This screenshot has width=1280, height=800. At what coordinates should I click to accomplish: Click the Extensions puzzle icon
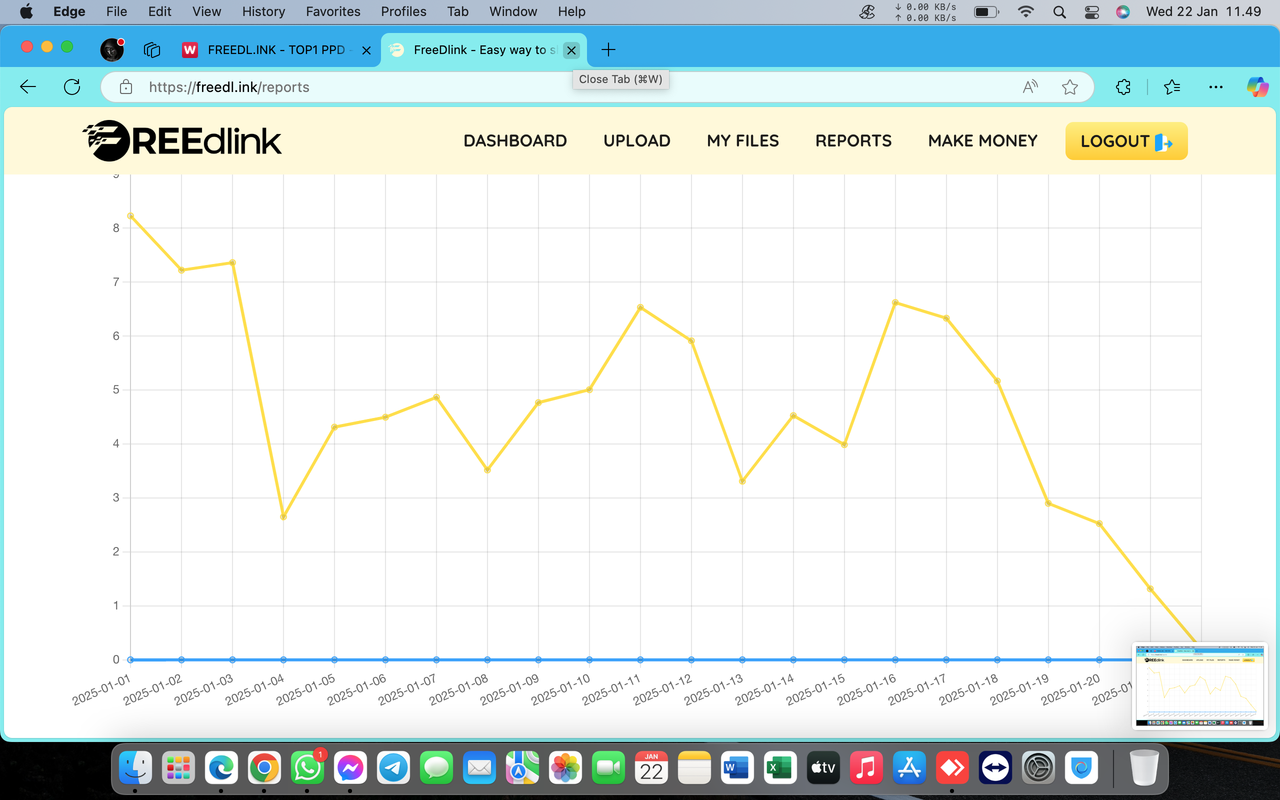pyautogui.click(x=1123, y=87)
